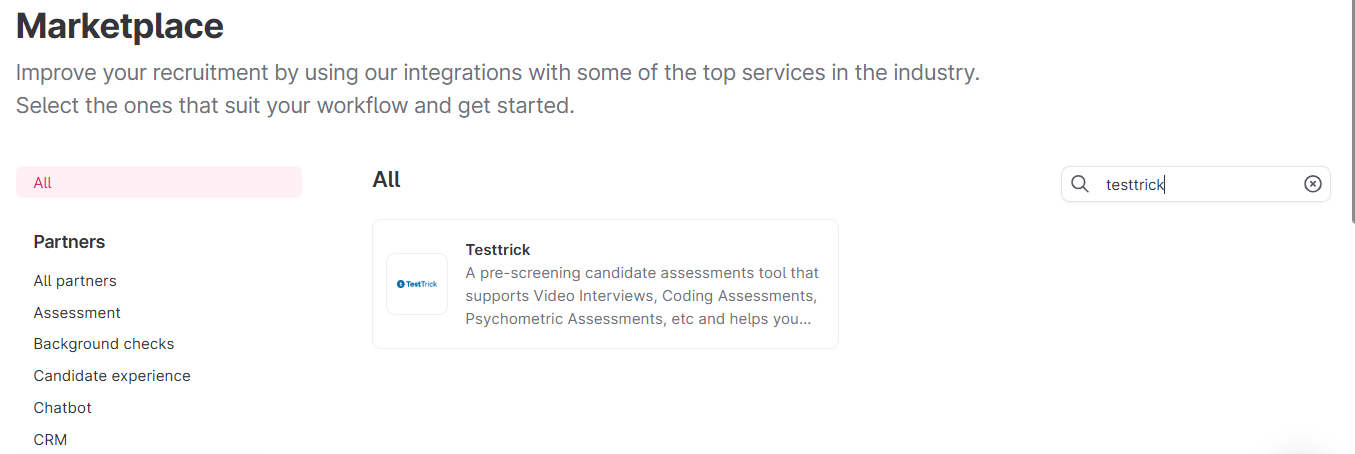This screenshot has width=1355, height=454.
Task: Open the All partners category
Action: 75,281
